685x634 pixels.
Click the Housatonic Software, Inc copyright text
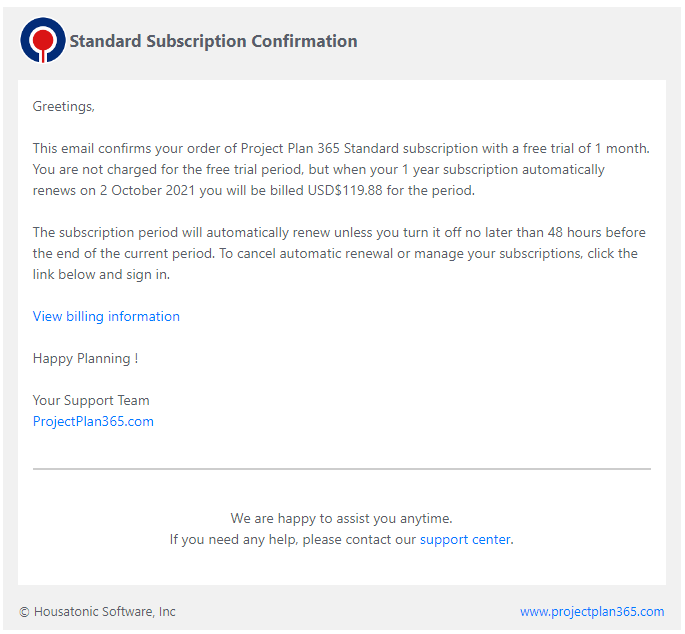(x=105, y=611)
